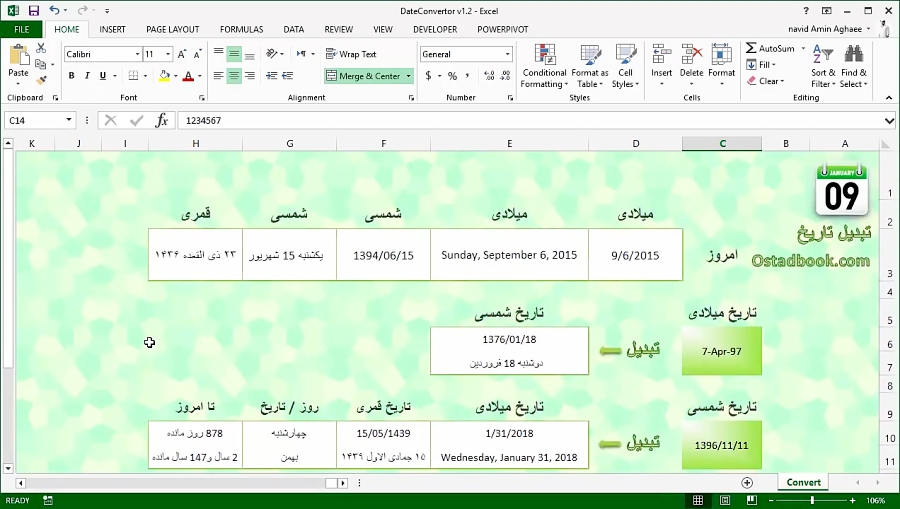Click the Insert Function fx icon
This screenshot has width=900, height=509.
(162, 121)
